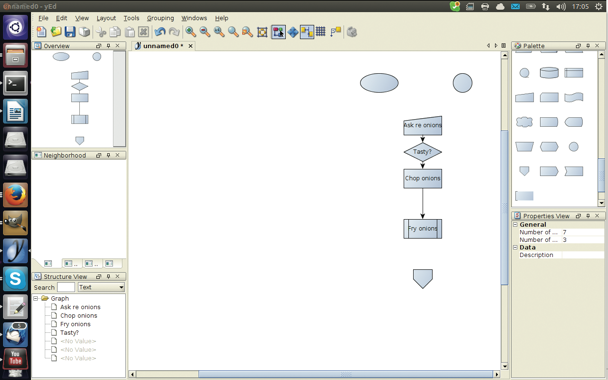608x380 pixels.
Task: Click the third magnifier zoom icon
Action: tap(219, 32)
